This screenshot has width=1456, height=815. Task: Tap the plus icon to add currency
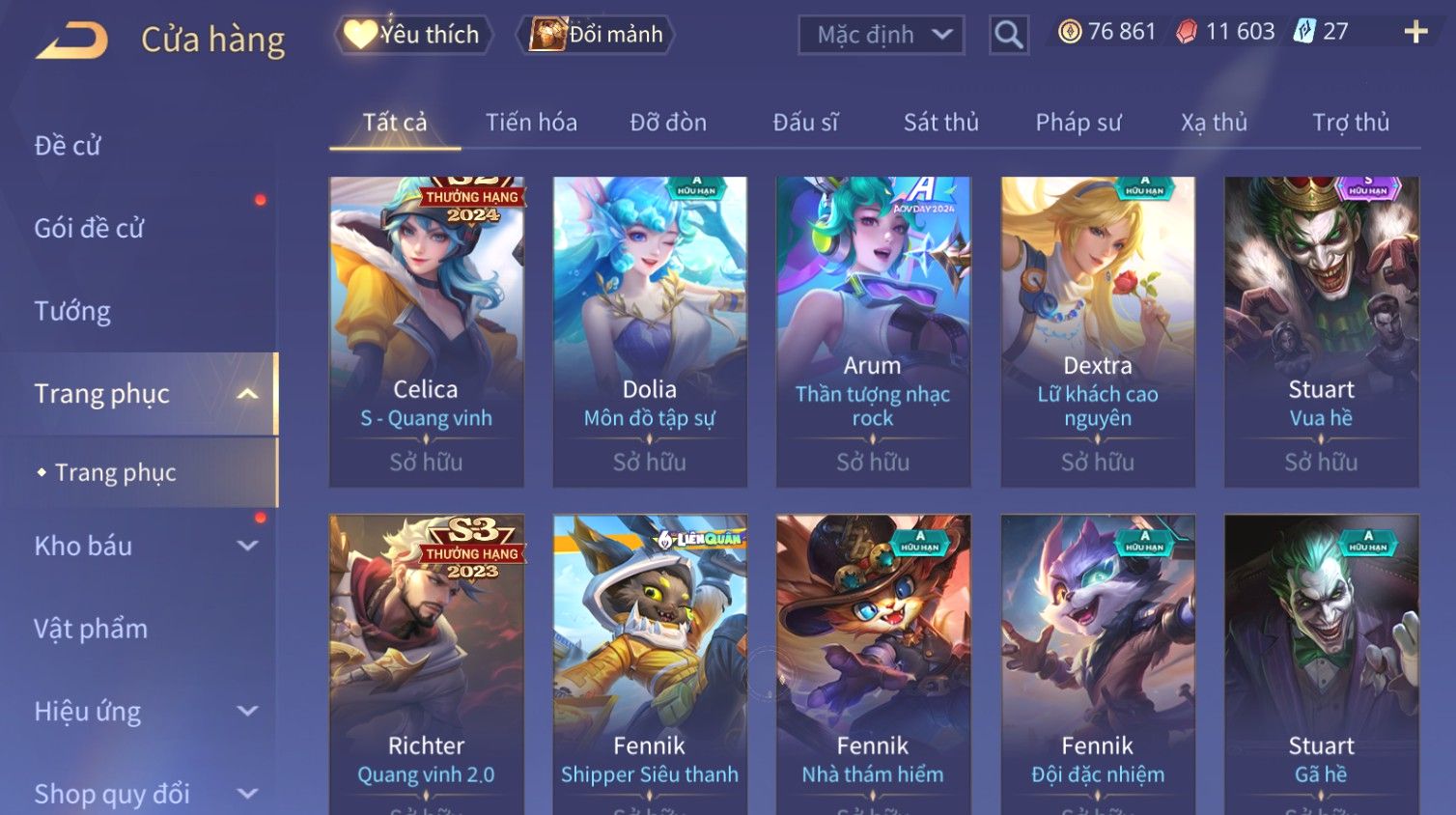pos(1415,32)
